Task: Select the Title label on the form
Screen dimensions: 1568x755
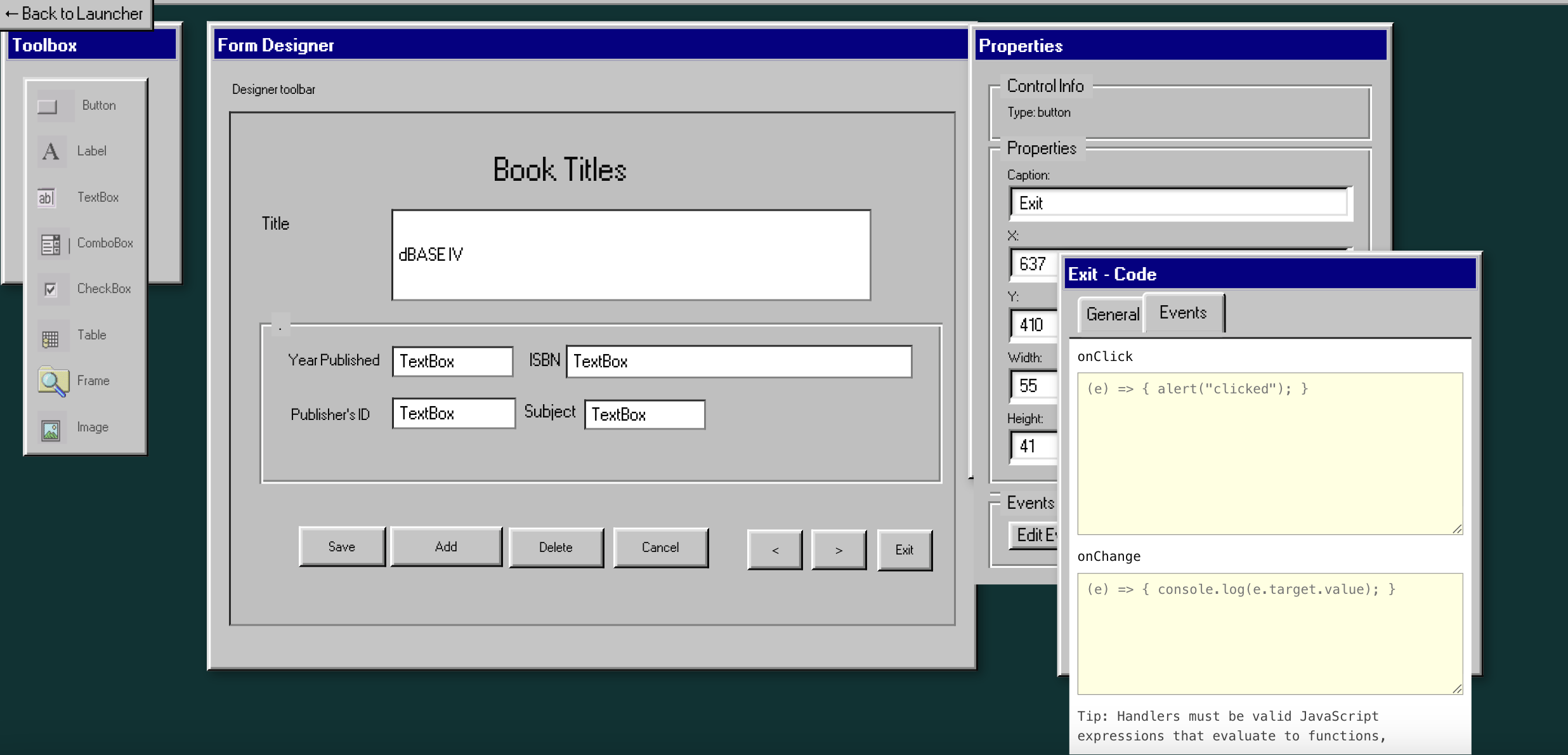Action: pyautogui.click(x=275, y=223)
